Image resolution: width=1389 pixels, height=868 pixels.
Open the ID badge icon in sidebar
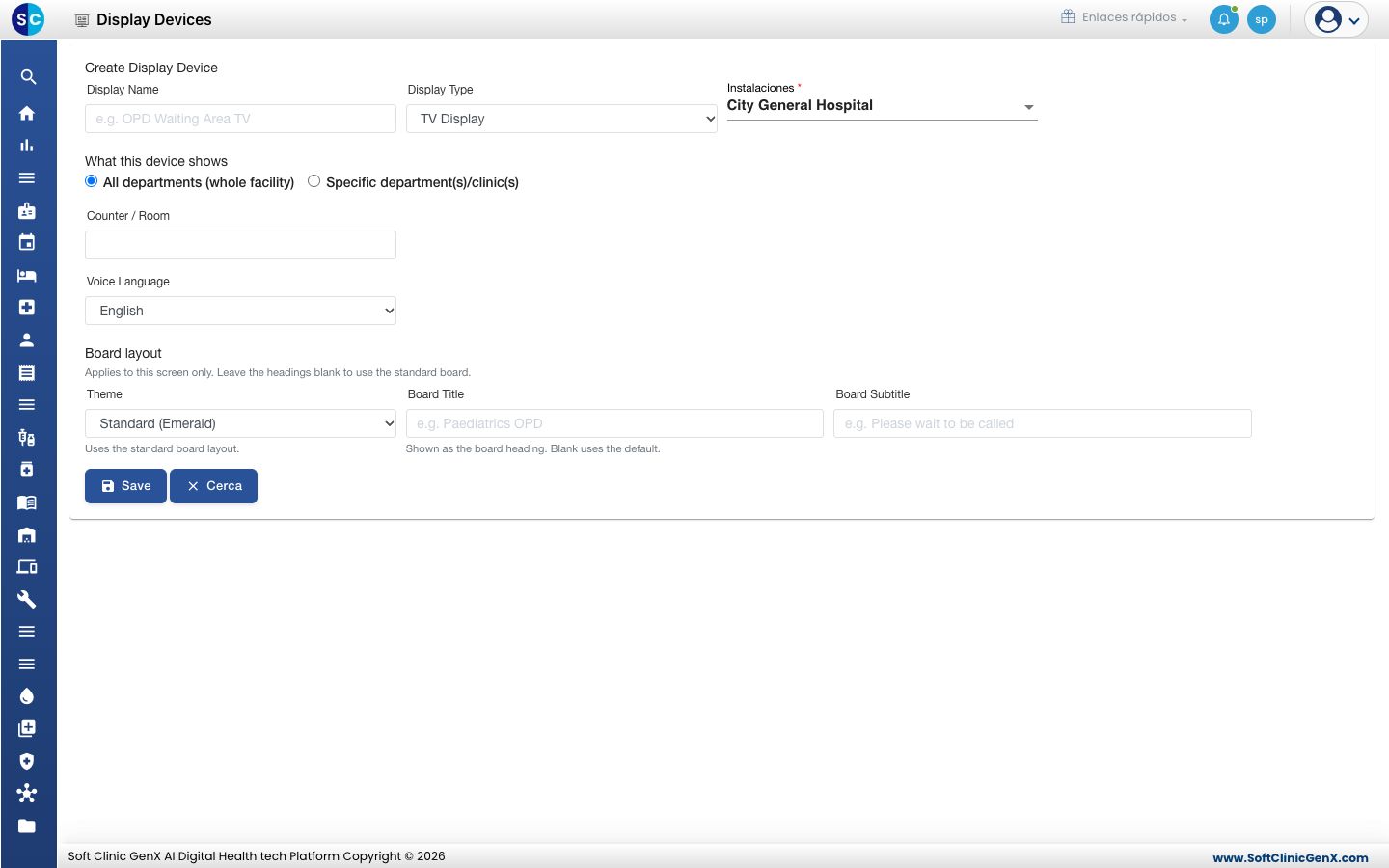point(27,210)
